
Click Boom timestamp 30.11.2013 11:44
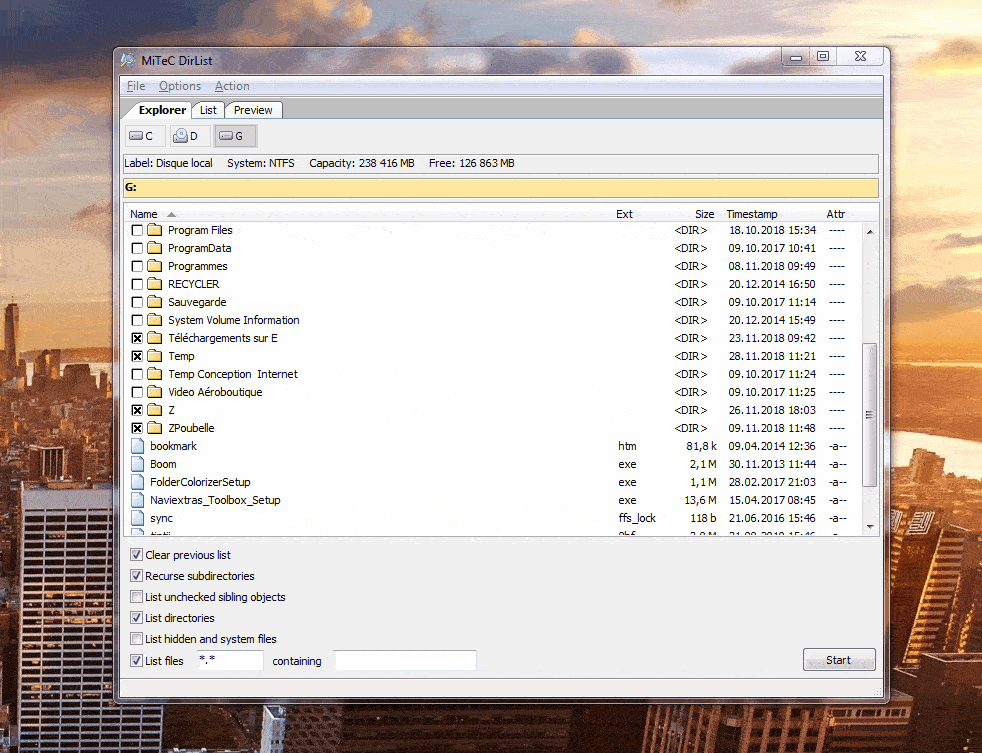click(772, 464)
